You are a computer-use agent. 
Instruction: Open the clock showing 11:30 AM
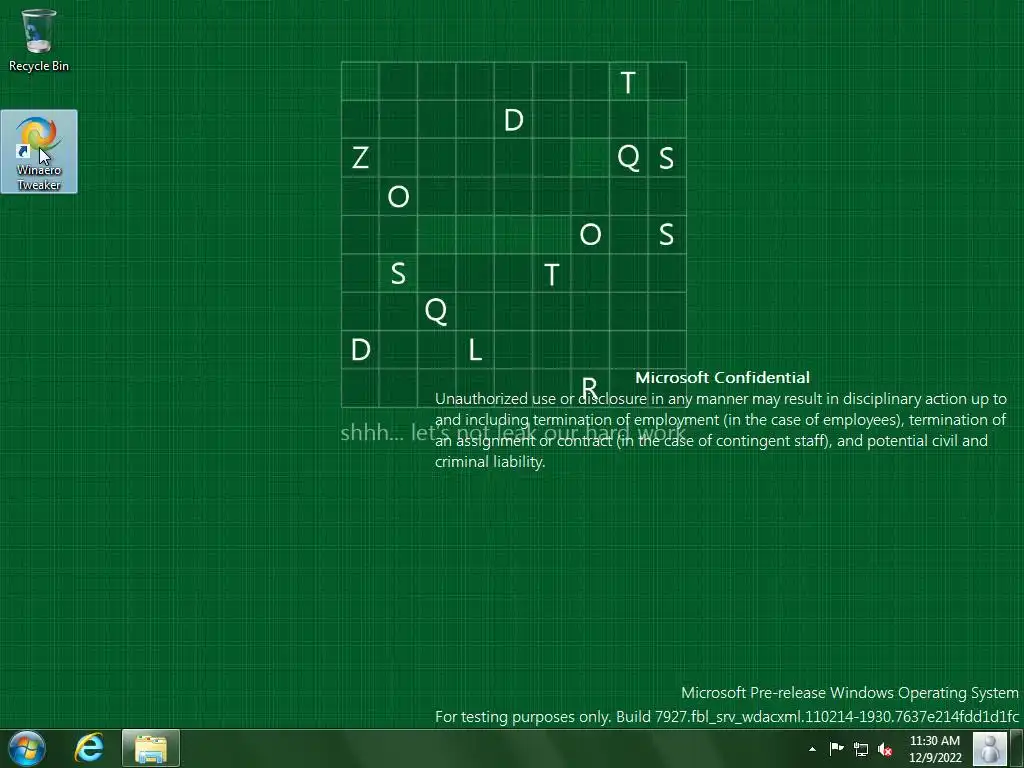pyautogui.click(x=935, y=749)
